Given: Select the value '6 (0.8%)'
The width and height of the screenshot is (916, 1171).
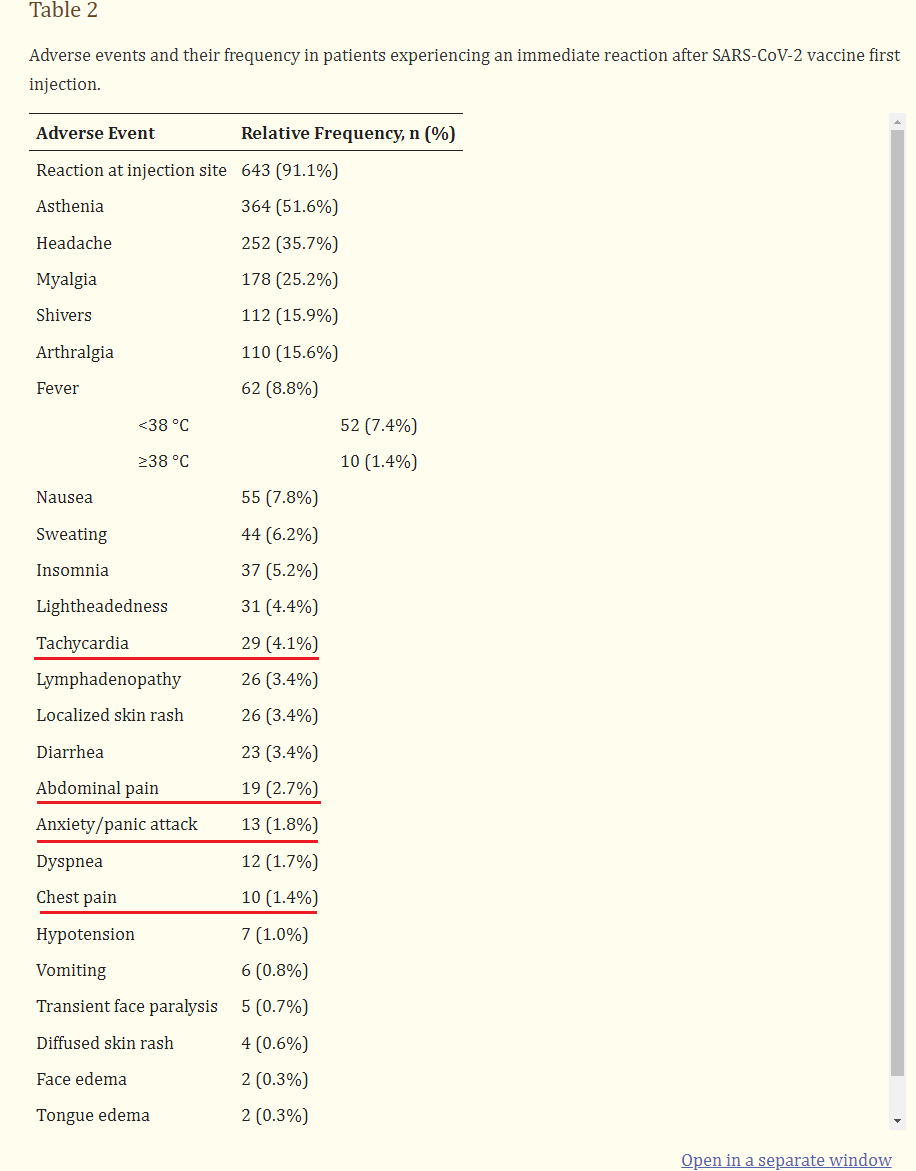Looking at the screenshot, I should pos(275,970).
